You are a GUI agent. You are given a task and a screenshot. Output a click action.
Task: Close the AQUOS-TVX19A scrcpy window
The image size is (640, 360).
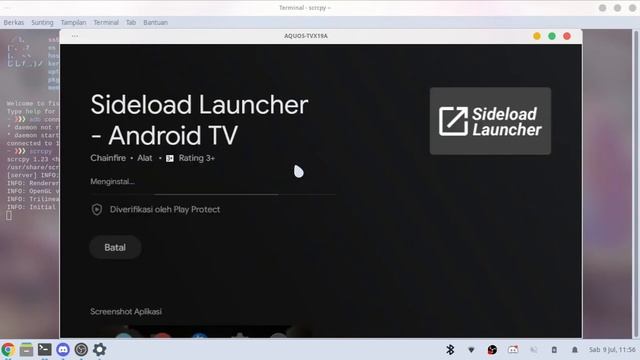[x=567, y=36]
